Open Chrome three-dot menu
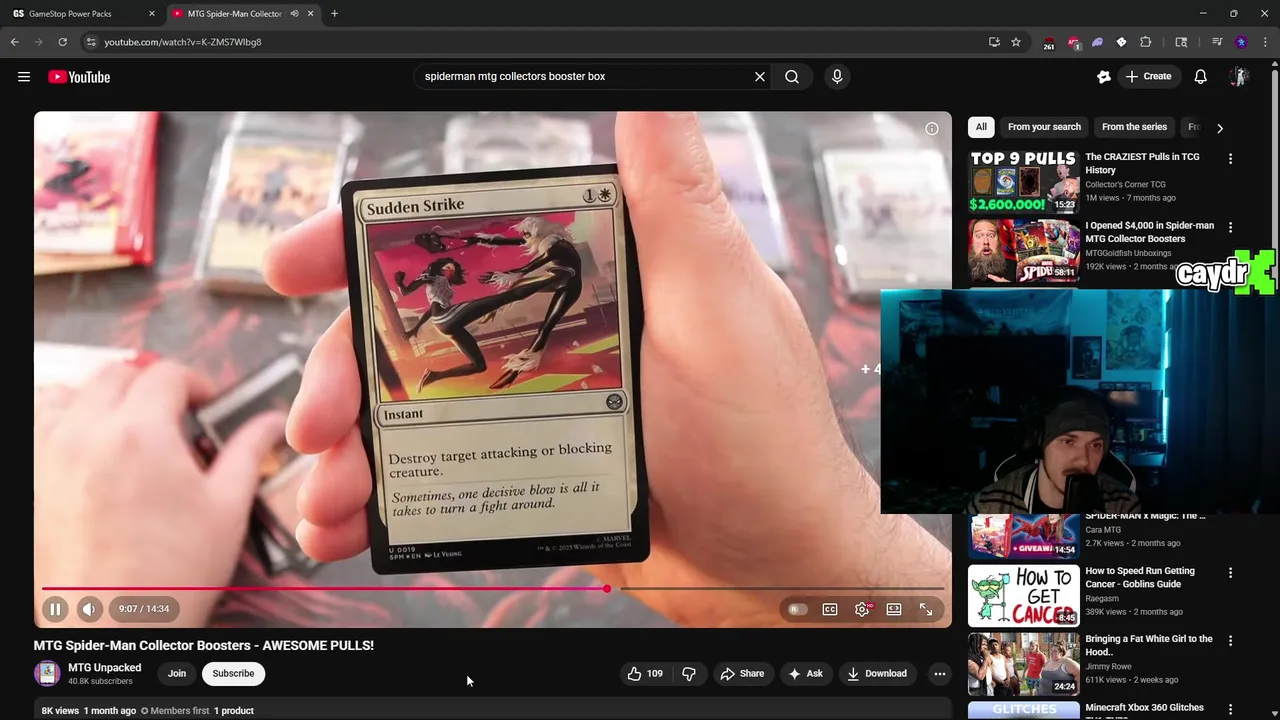 [1265, 42]
